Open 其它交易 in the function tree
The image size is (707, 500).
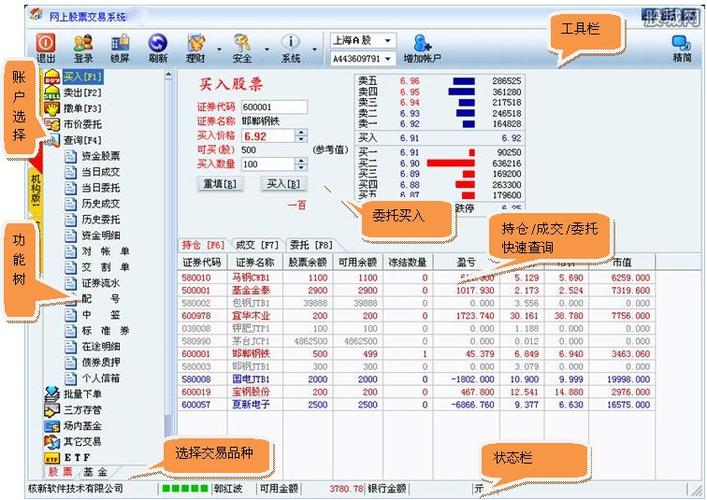coord(73,441)
